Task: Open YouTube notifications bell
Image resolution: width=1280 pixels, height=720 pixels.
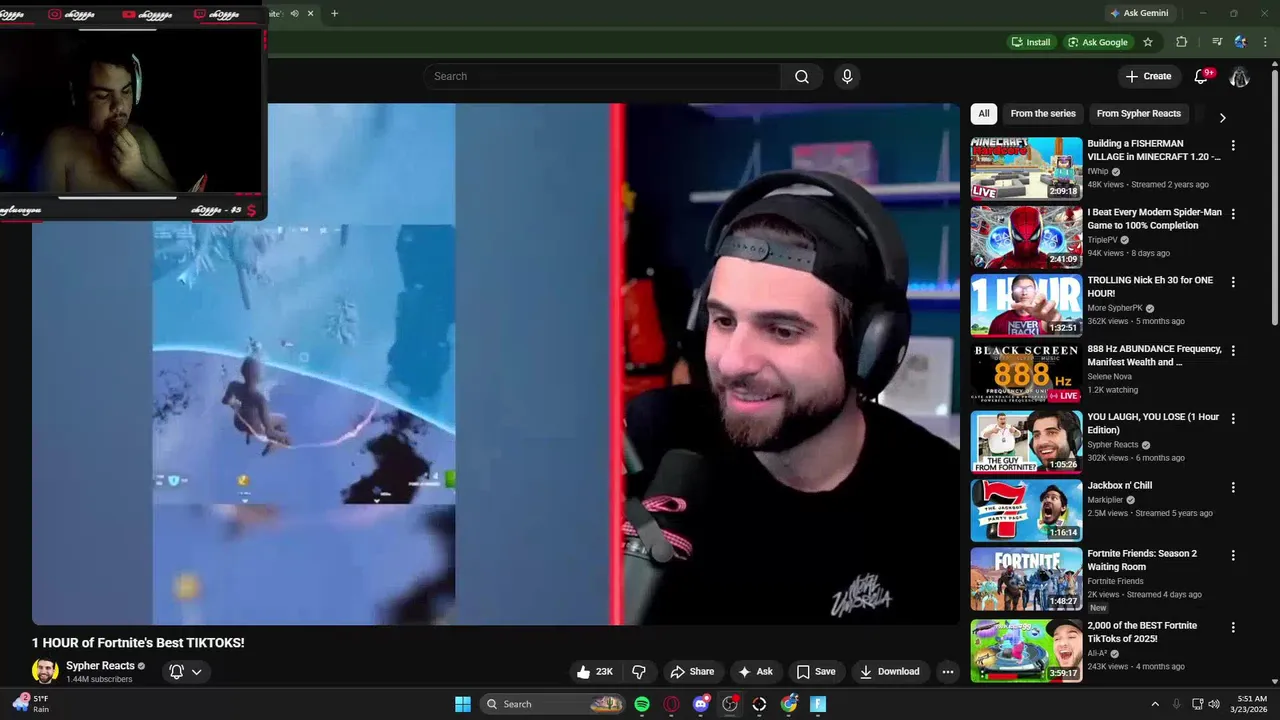Action: pos(1202,77)
